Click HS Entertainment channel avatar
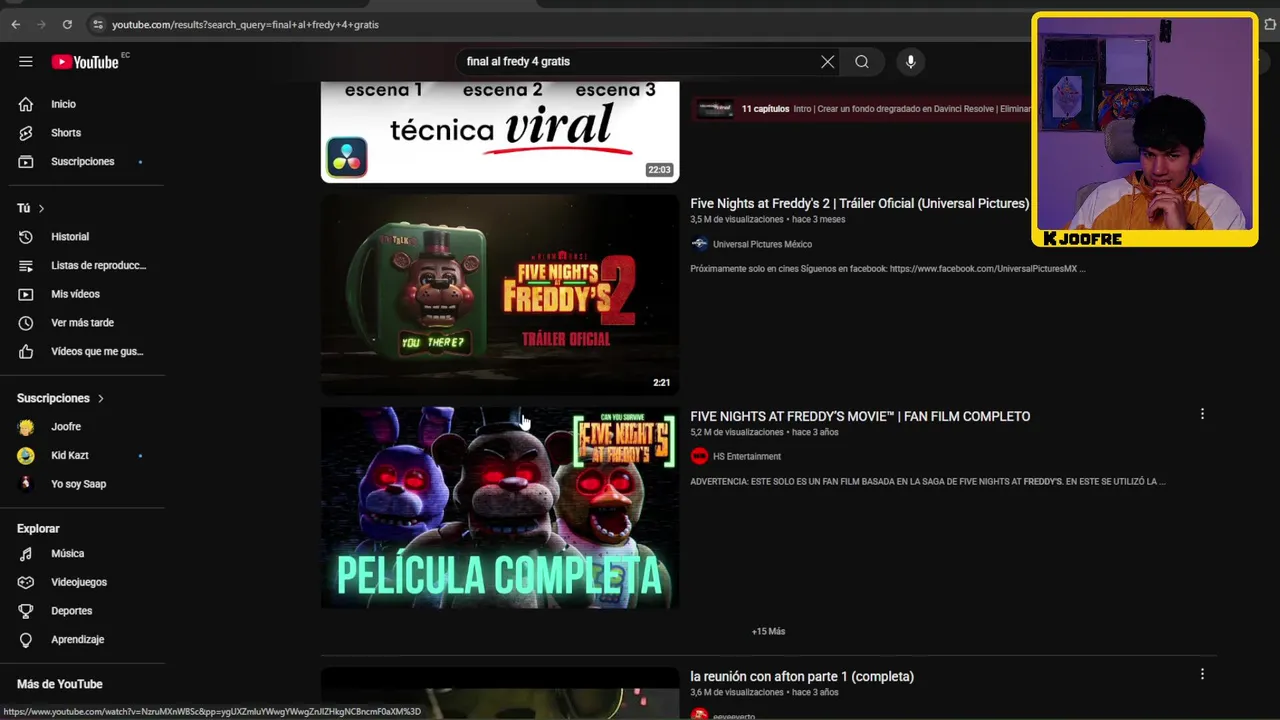 click(699, 456)
